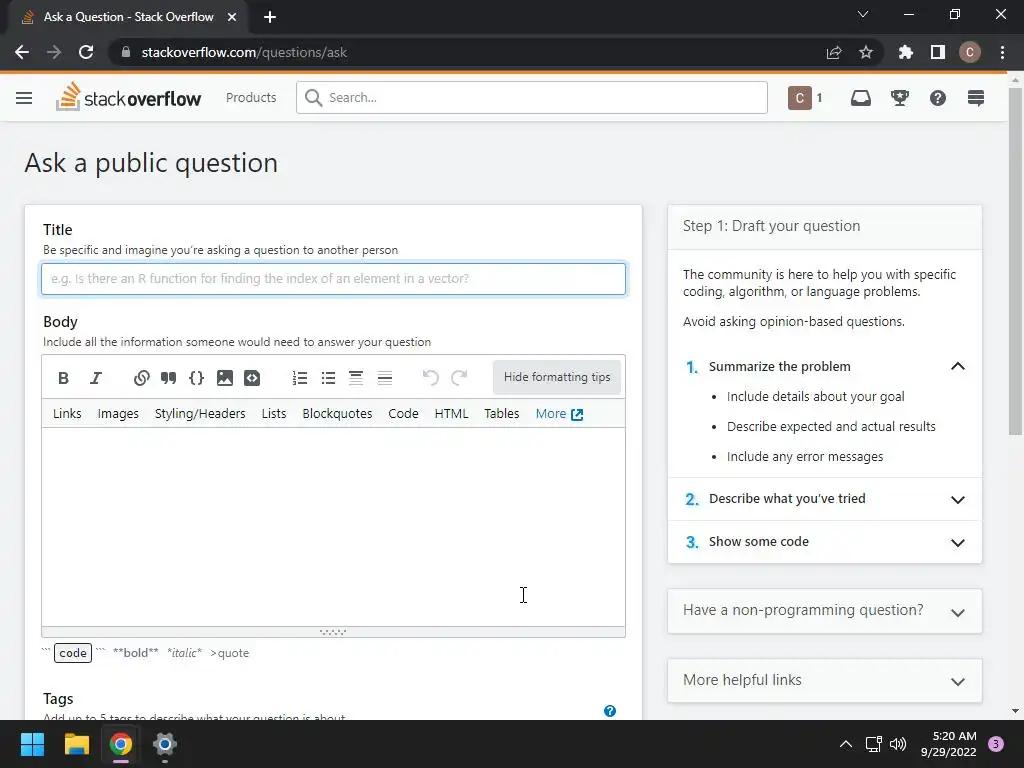Click Hide formatting tips button

pos(557,377)
